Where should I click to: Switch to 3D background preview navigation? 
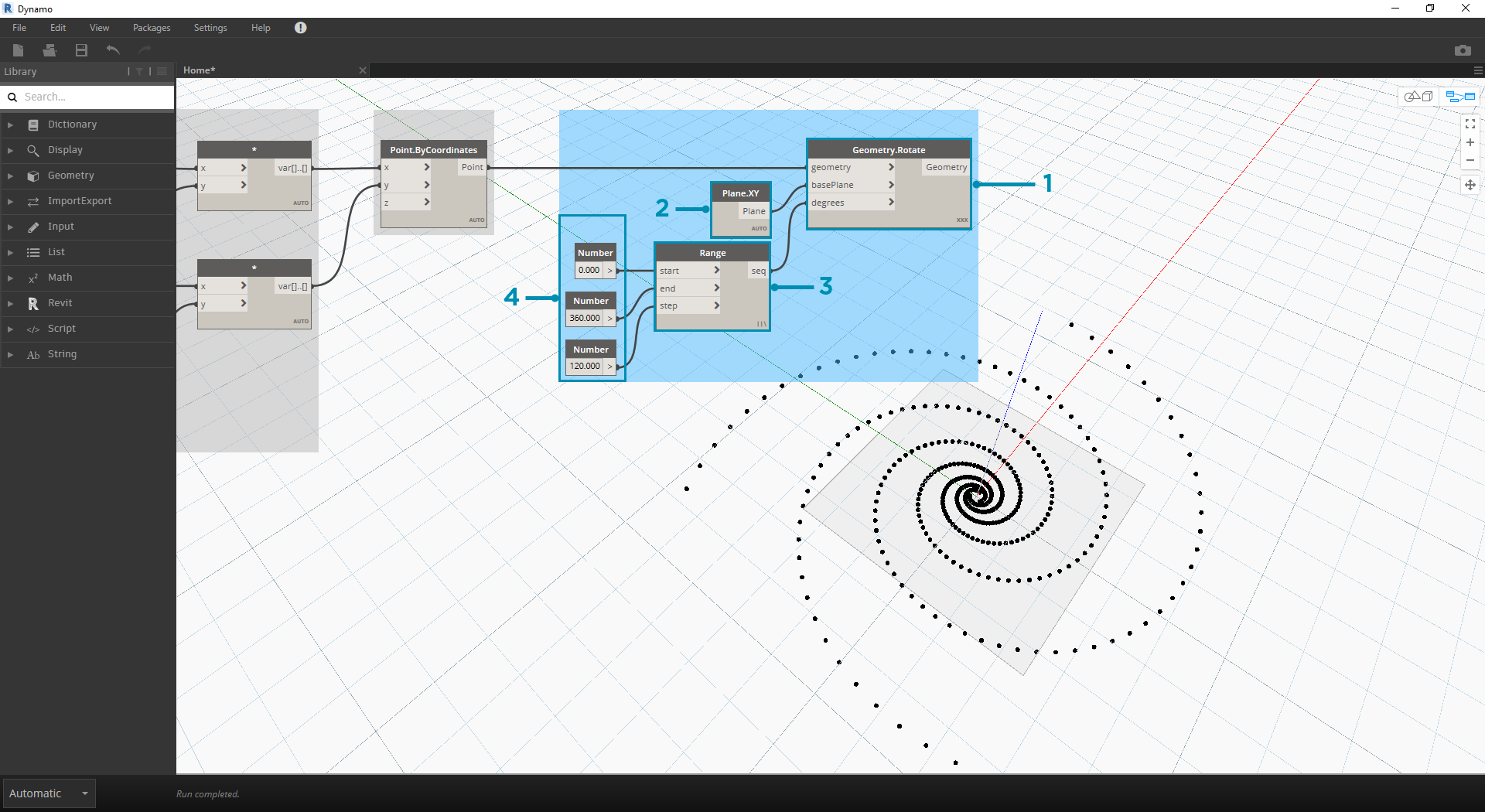click(1418, 97)
